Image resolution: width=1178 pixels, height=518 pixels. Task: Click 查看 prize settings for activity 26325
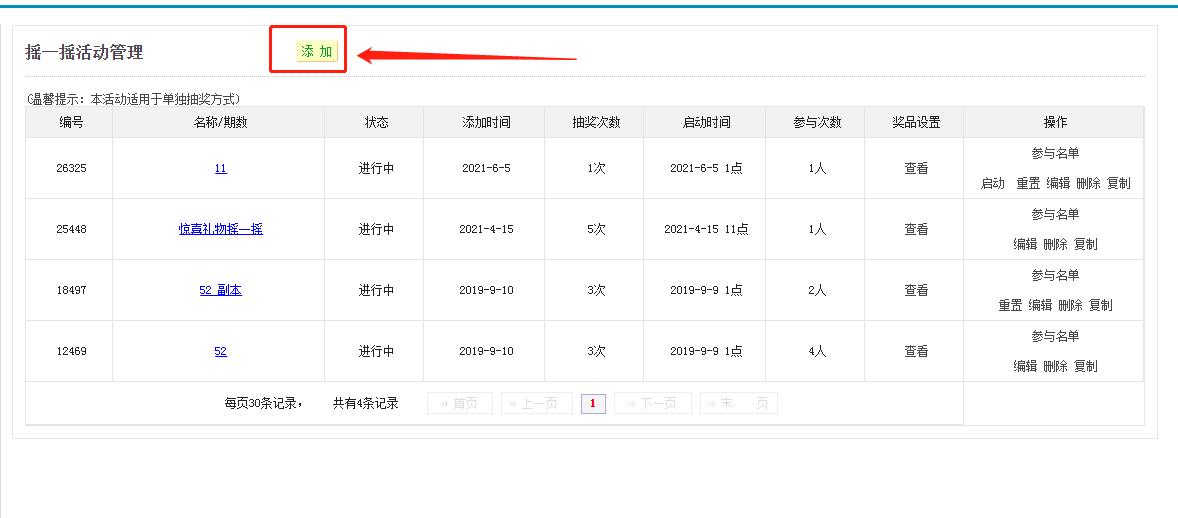pos(916,169)
